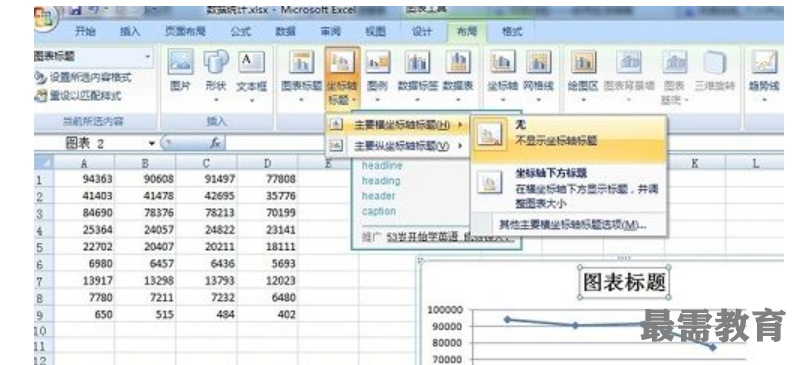Click the Save icon in quick access toolbar

coord(76,10)
